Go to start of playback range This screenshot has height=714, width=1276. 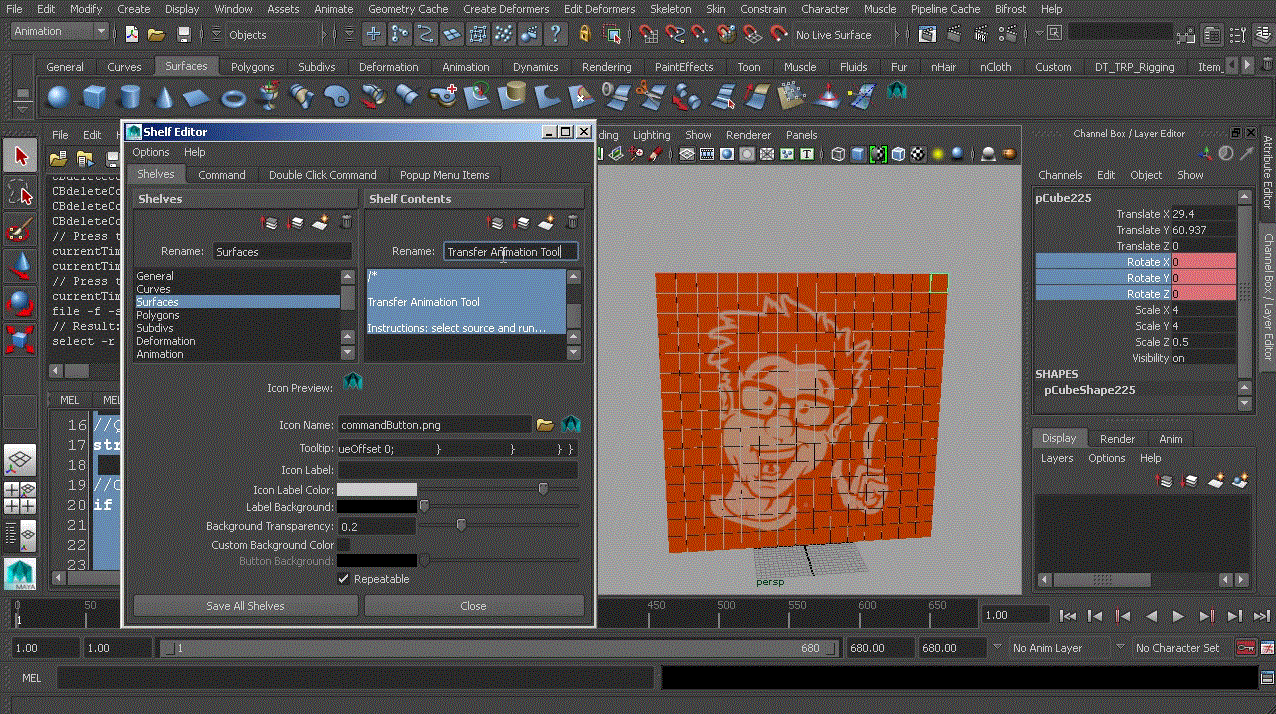pos(1068,616)
